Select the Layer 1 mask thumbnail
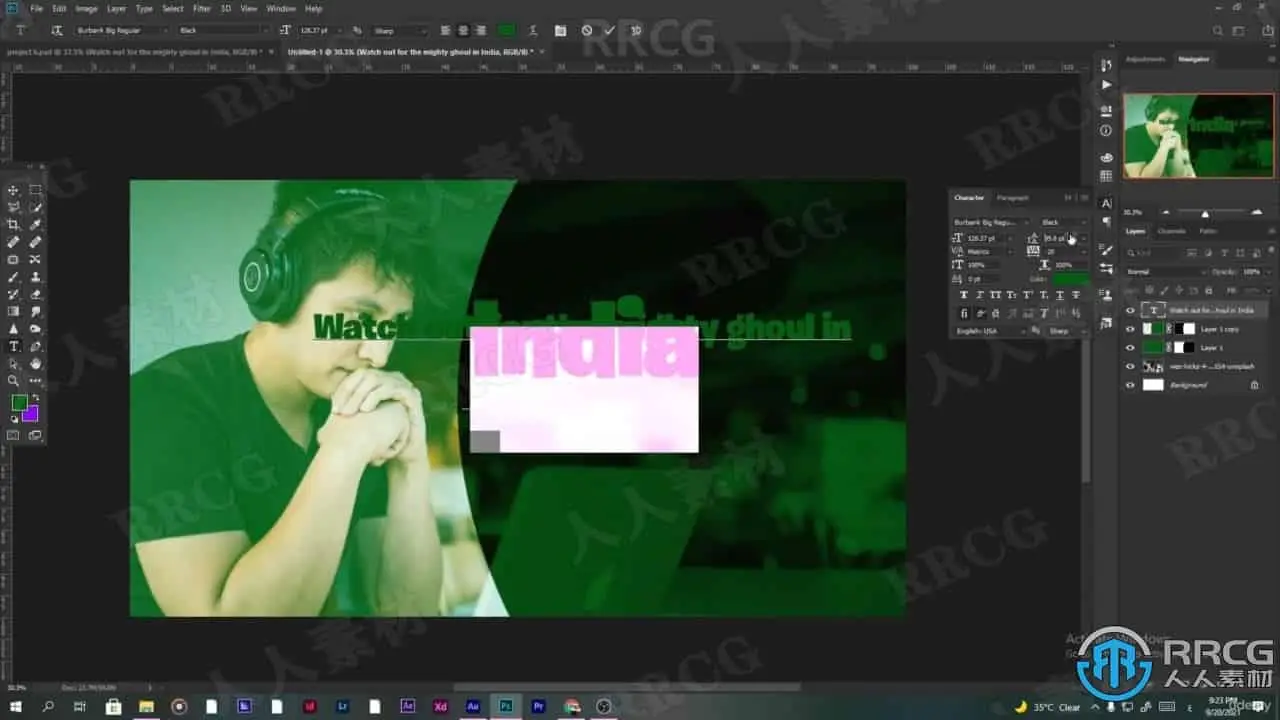The image size is (1280, 720). pyautogui.click(x=1185, y=348)
